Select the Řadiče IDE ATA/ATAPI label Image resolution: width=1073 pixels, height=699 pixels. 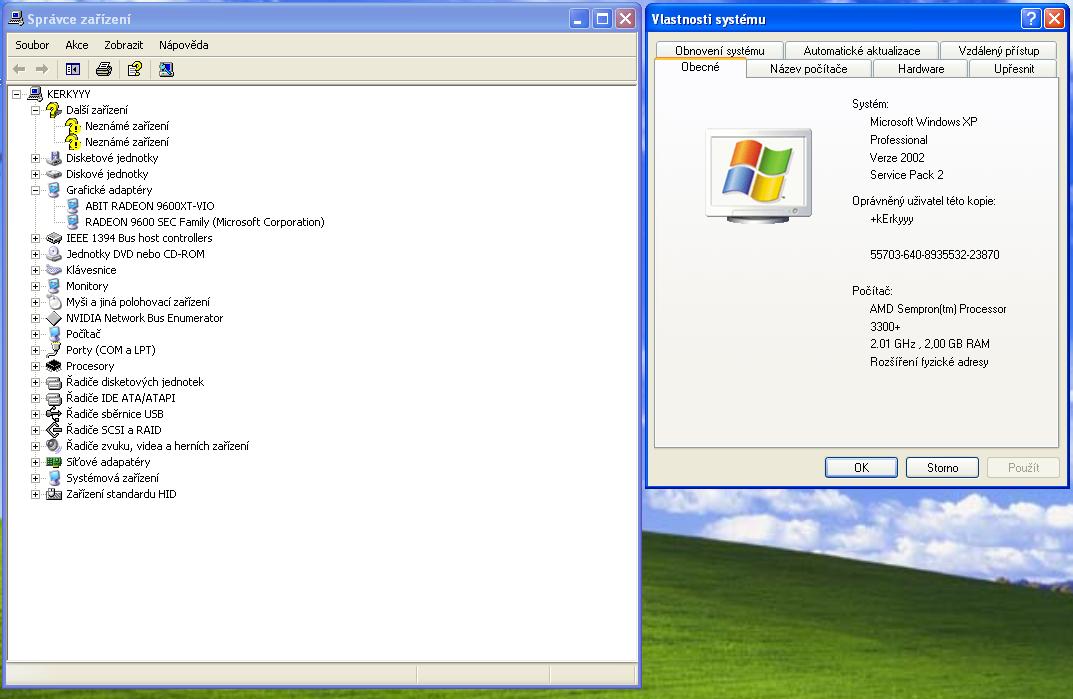(x=120, y=398)
